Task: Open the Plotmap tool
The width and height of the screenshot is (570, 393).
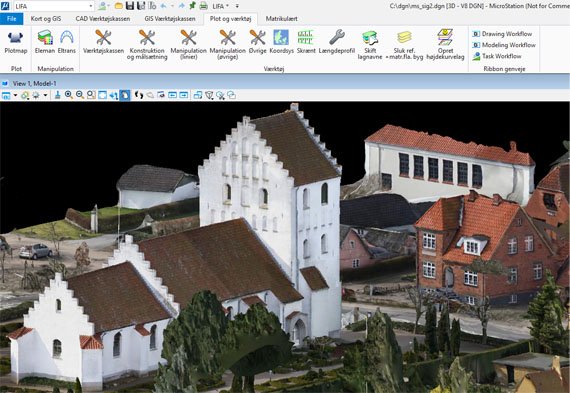Action: pyautogui.click(x=16, y=43)
